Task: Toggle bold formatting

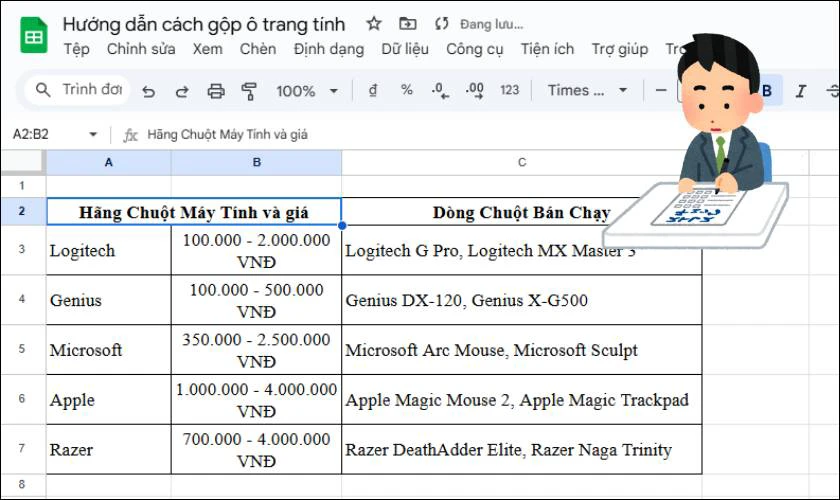Action: click(x=767, y=91)
